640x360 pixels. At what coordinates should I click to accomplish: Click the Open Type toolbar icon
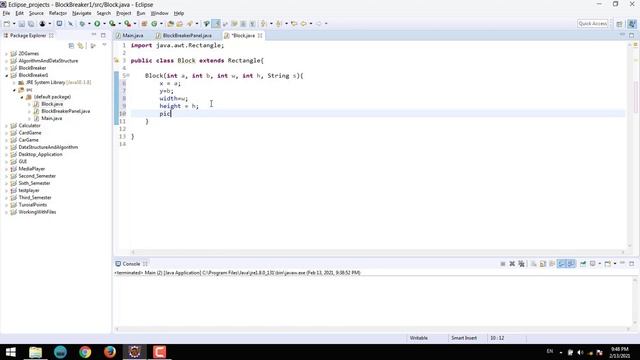171,24
